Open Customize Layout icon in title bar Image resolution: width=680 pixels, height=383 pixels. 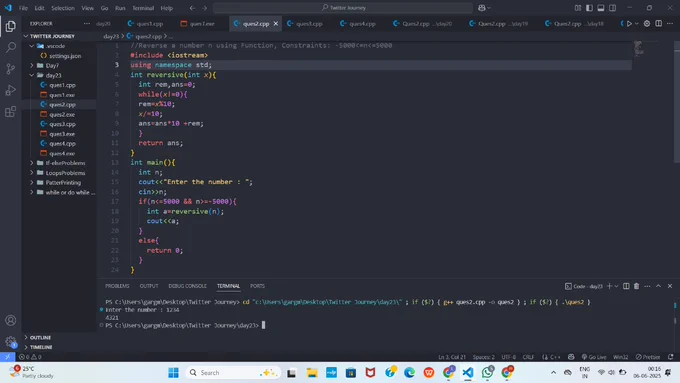pyautogui.click(x=578, y=8)
